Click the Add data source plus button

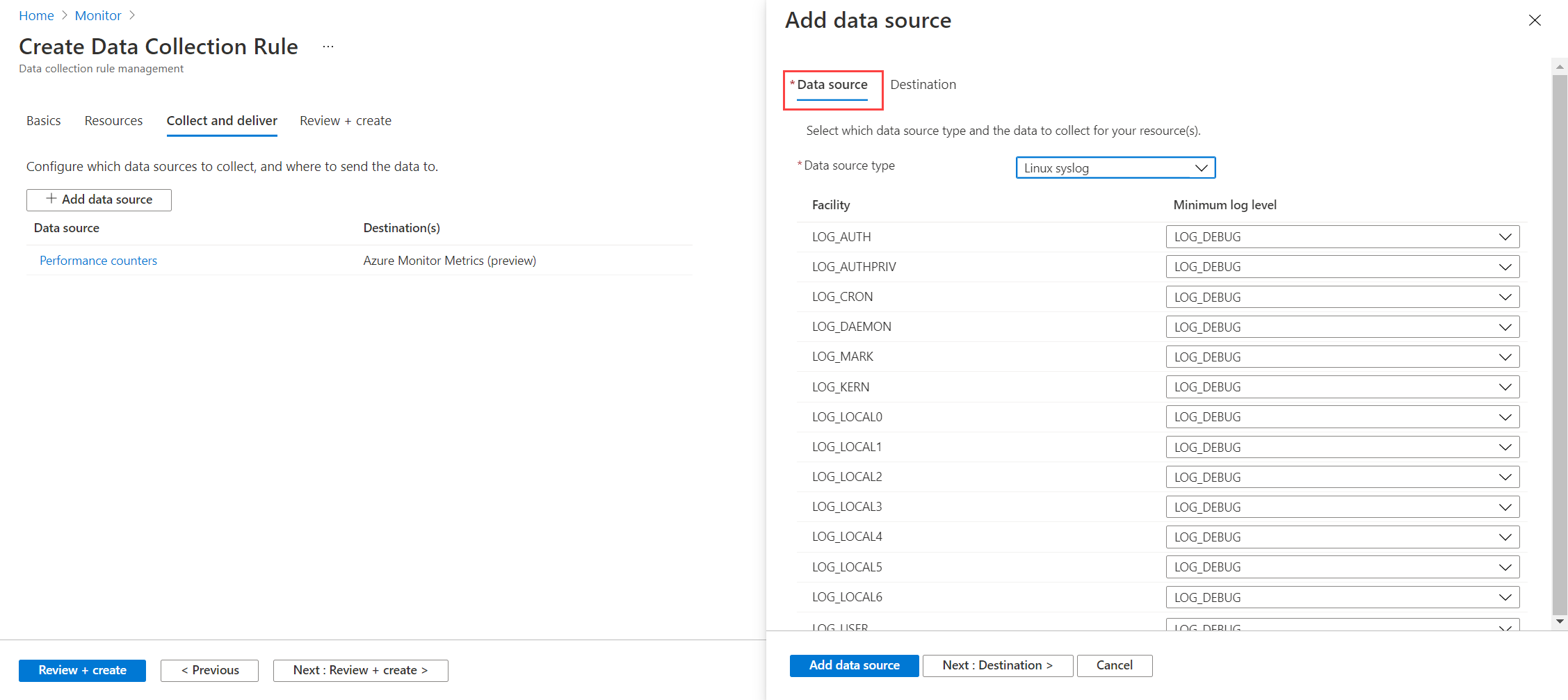click(x=98, y=200)
